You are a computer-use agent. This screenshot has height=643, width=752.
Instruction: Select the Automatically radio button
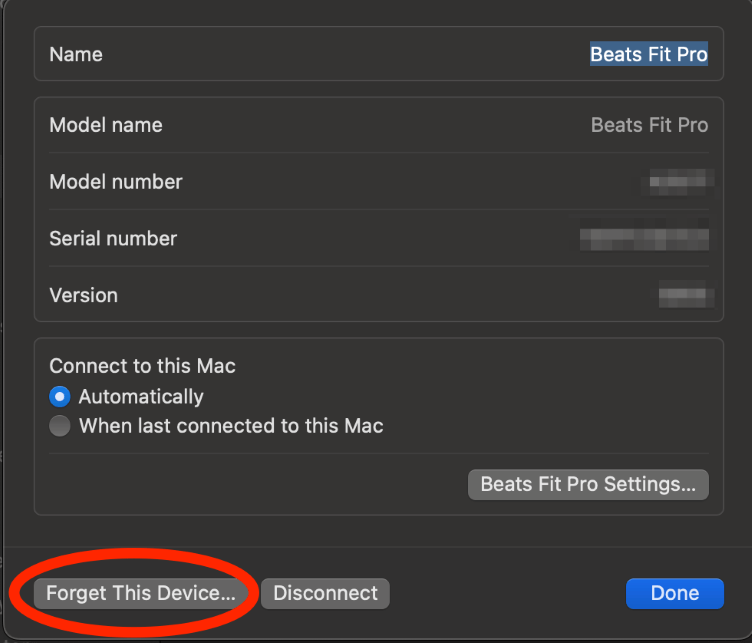point(61,397)
